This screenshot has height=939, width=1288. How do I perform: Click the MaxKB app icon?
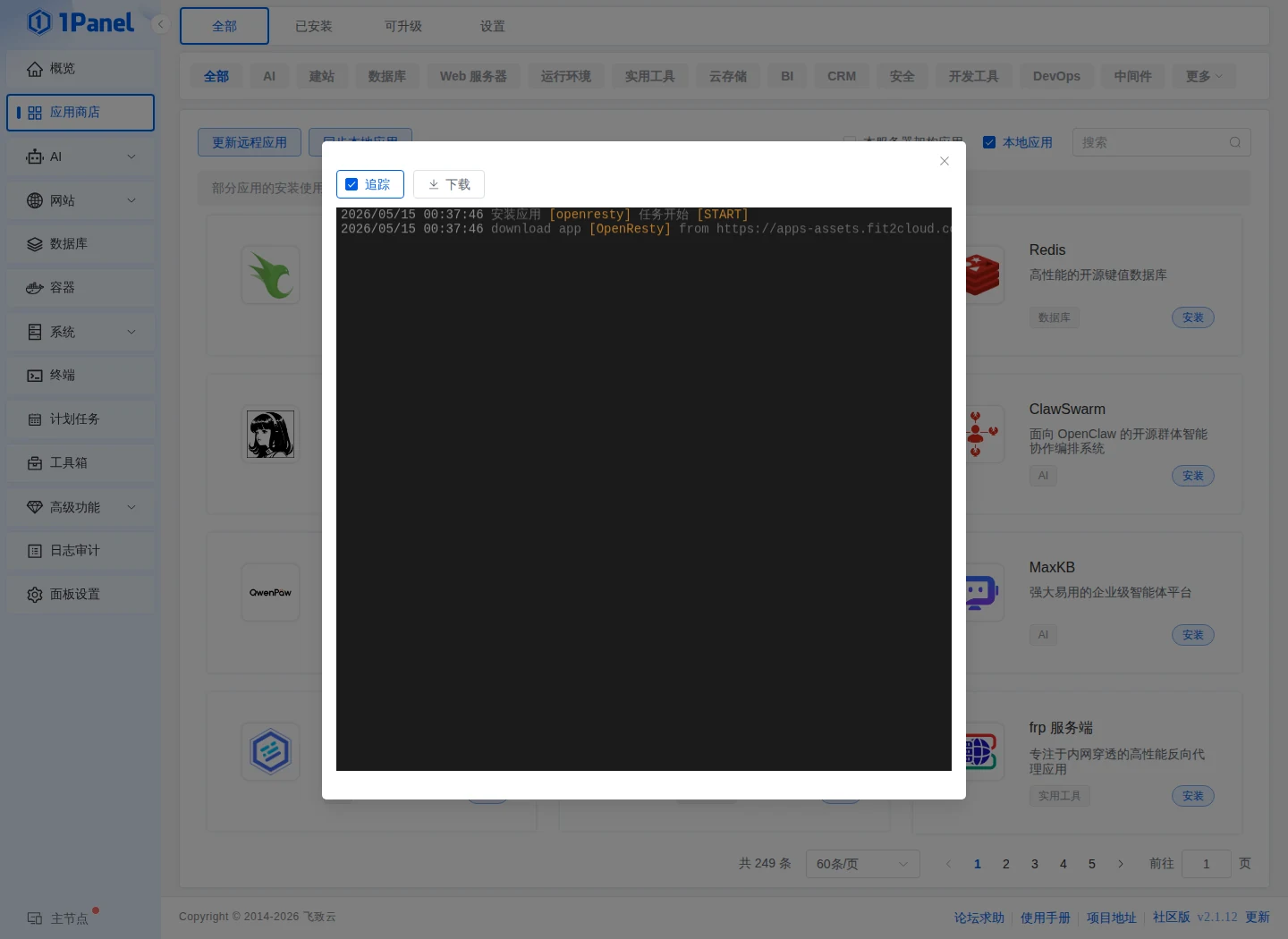981,592
